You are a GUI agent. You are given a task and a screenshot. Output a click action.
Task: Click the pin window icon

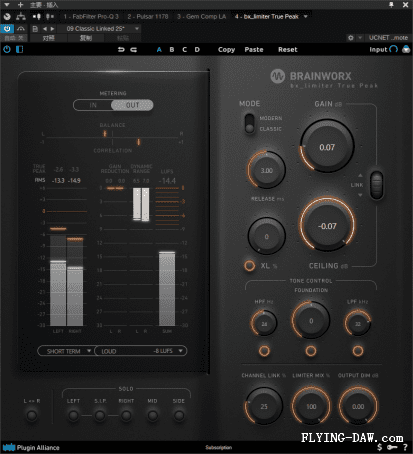[x=391, y=4]
